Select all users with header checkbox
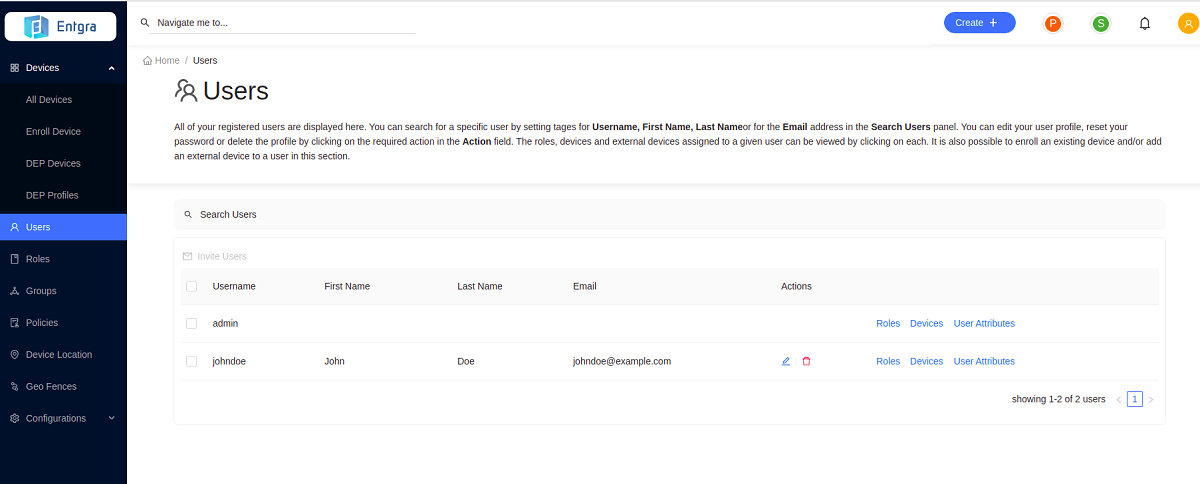This screenshot has width=1200, height=484. (x=192, y=286)
